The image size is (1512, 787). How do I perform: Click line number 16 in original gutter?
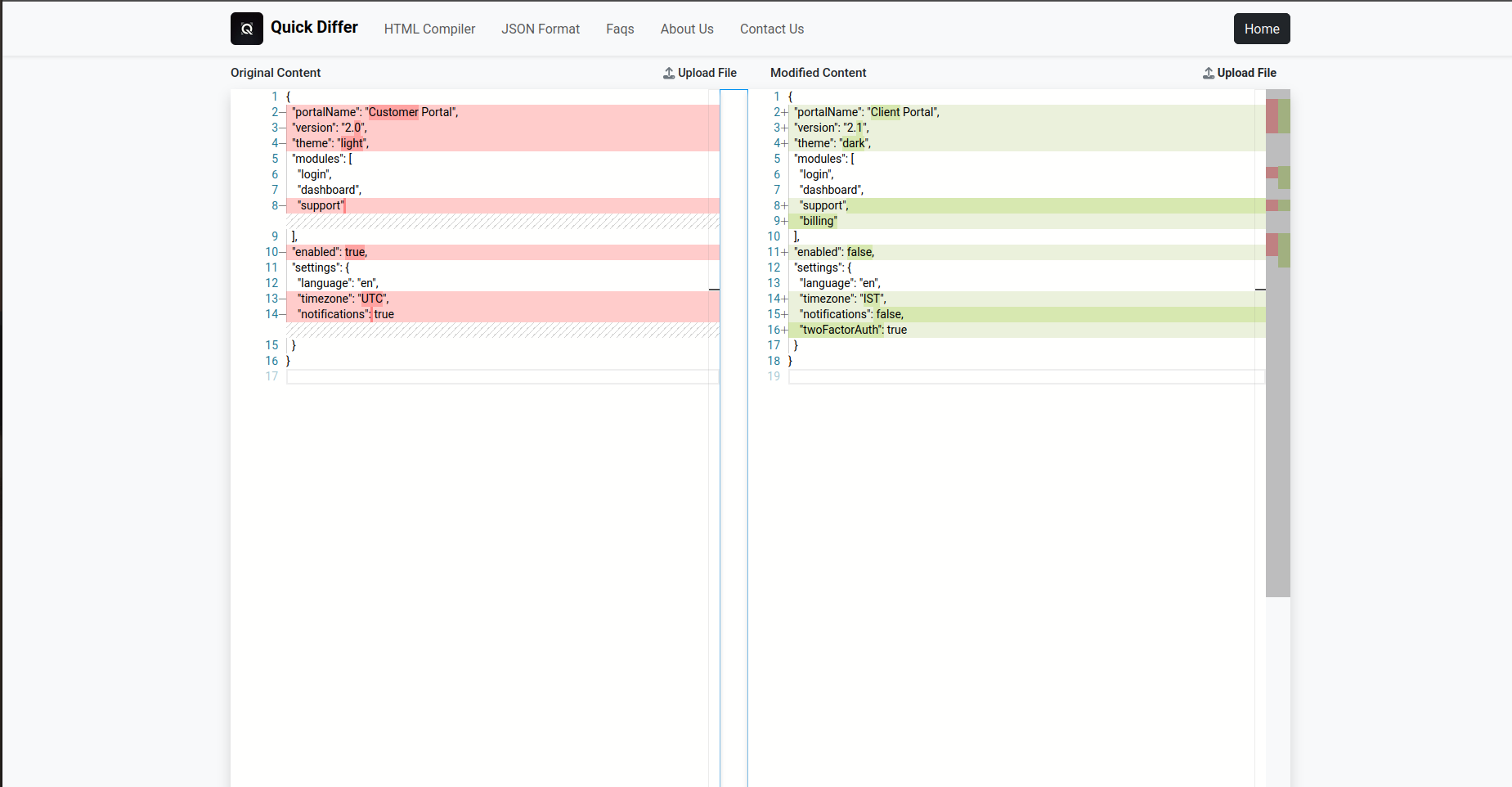point(271,361)
